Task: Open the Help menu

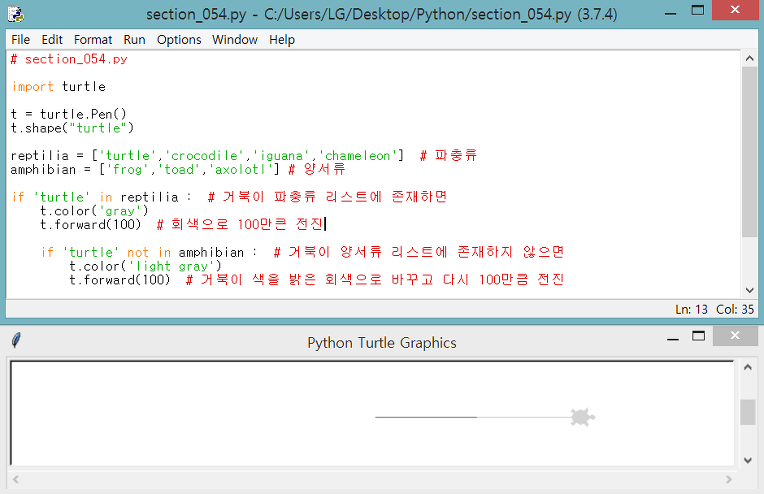Action: (x=282, y=39)
